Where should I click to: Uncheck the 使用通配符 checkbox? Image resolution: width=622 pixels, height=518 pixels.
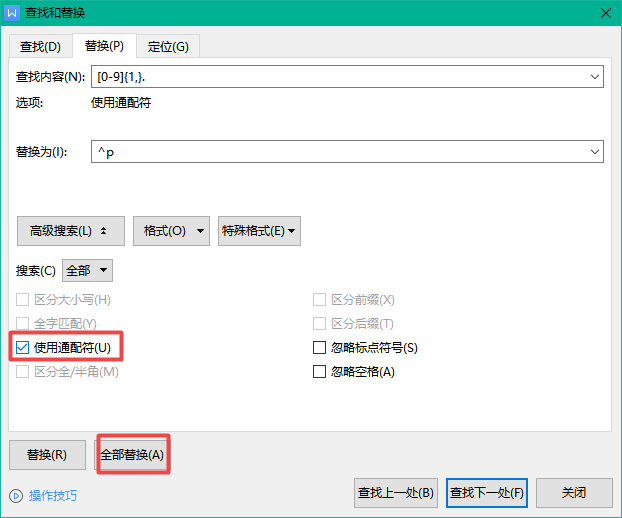point(23,347)
